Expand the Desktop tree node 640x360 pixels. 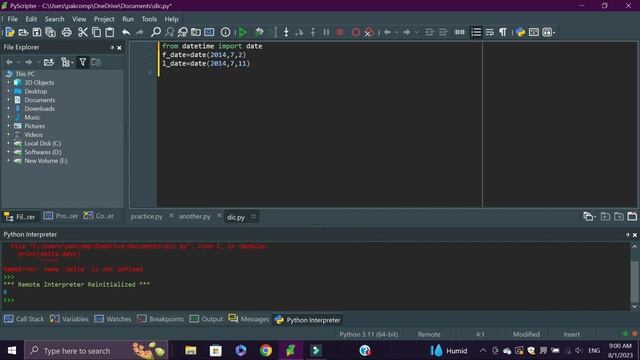point(8,91)
